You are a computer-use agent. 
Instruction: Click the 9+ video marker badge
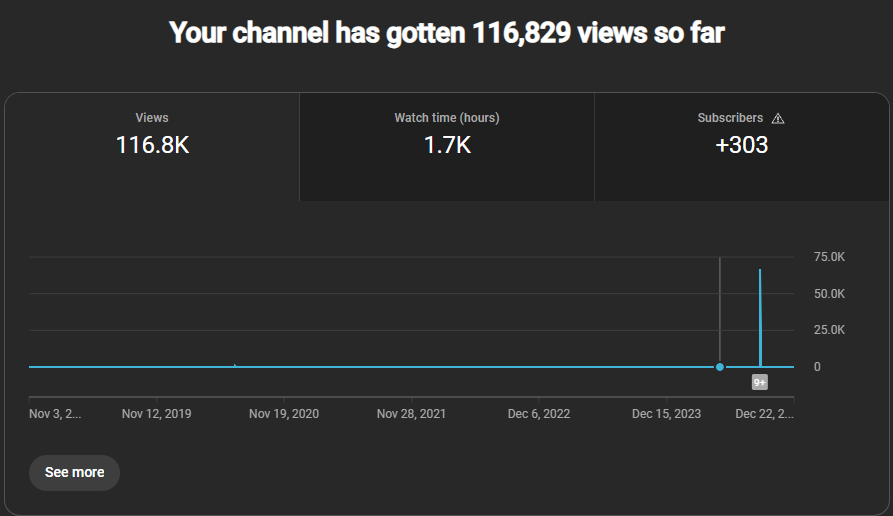point(760,383)
